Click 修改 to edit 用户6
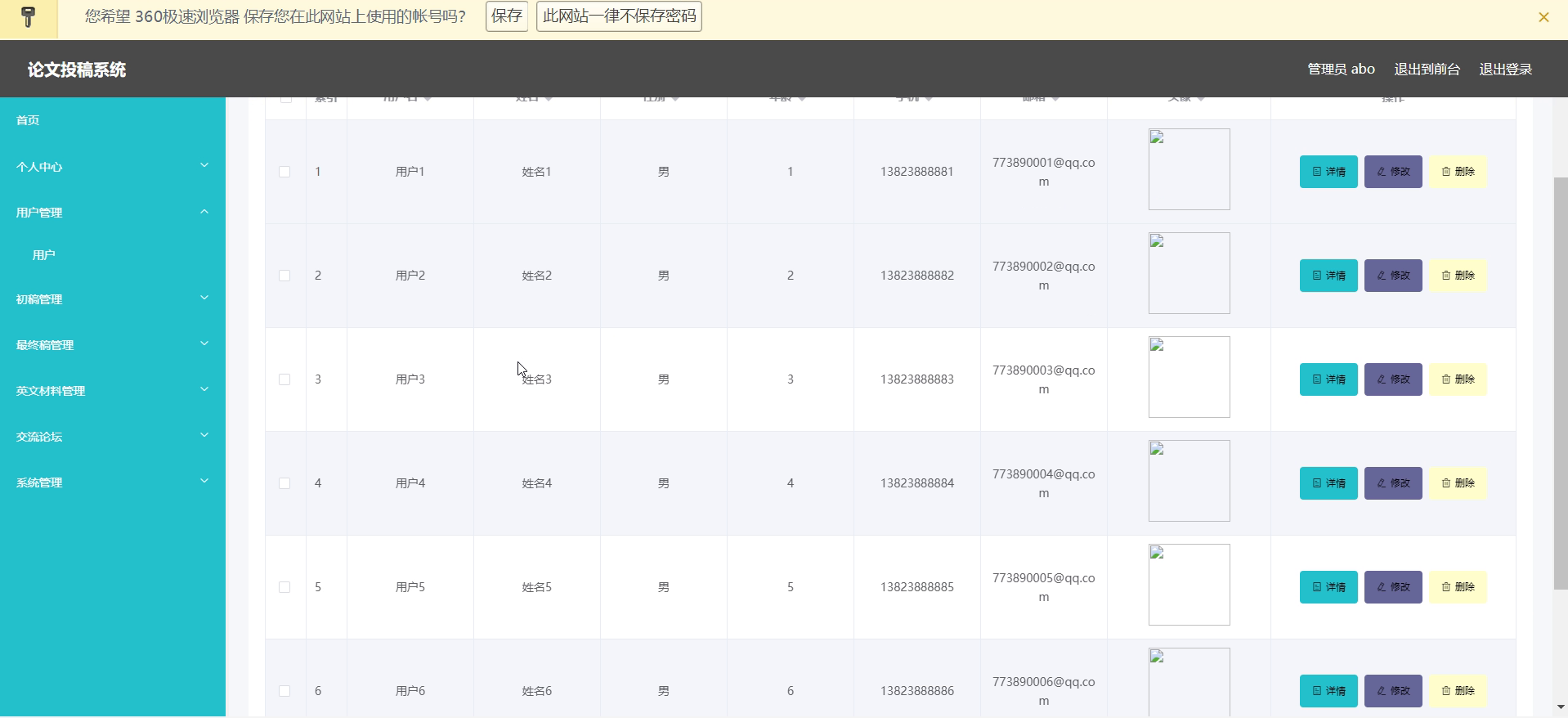This screenshot has width=1568, height=718. point(1393,691)
